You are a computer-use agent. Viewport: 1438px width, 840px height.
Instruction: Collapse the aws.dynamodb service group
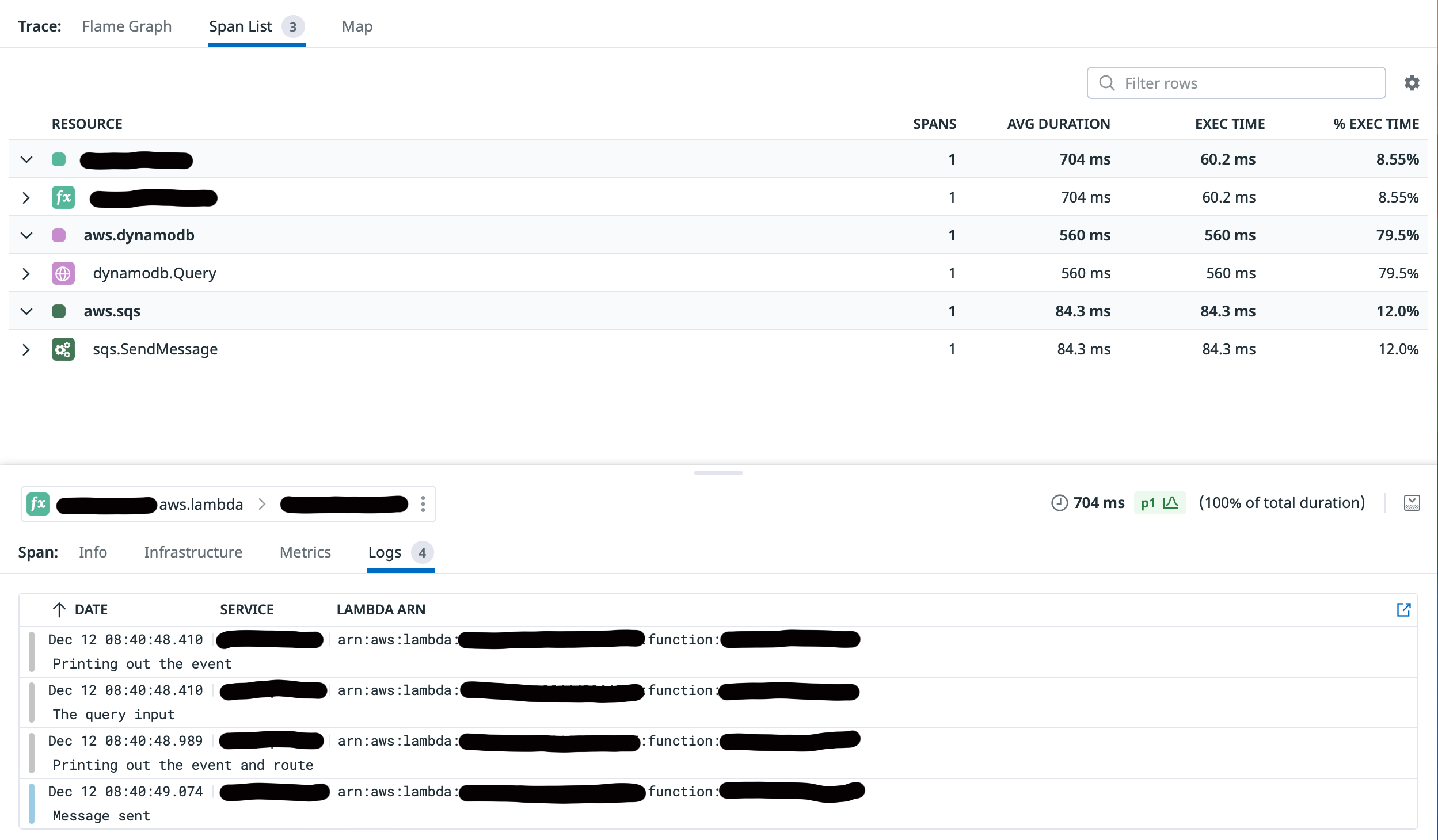26,235
